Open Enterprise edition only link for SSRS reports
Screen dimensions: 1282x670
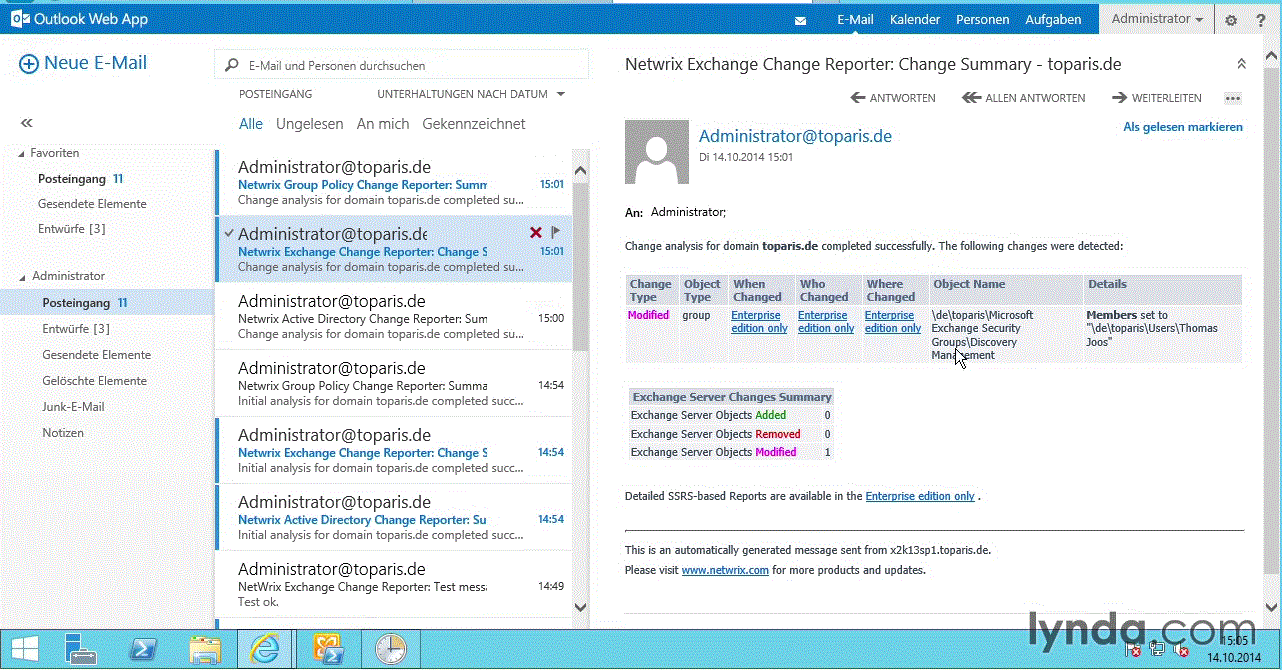point(920,496)
